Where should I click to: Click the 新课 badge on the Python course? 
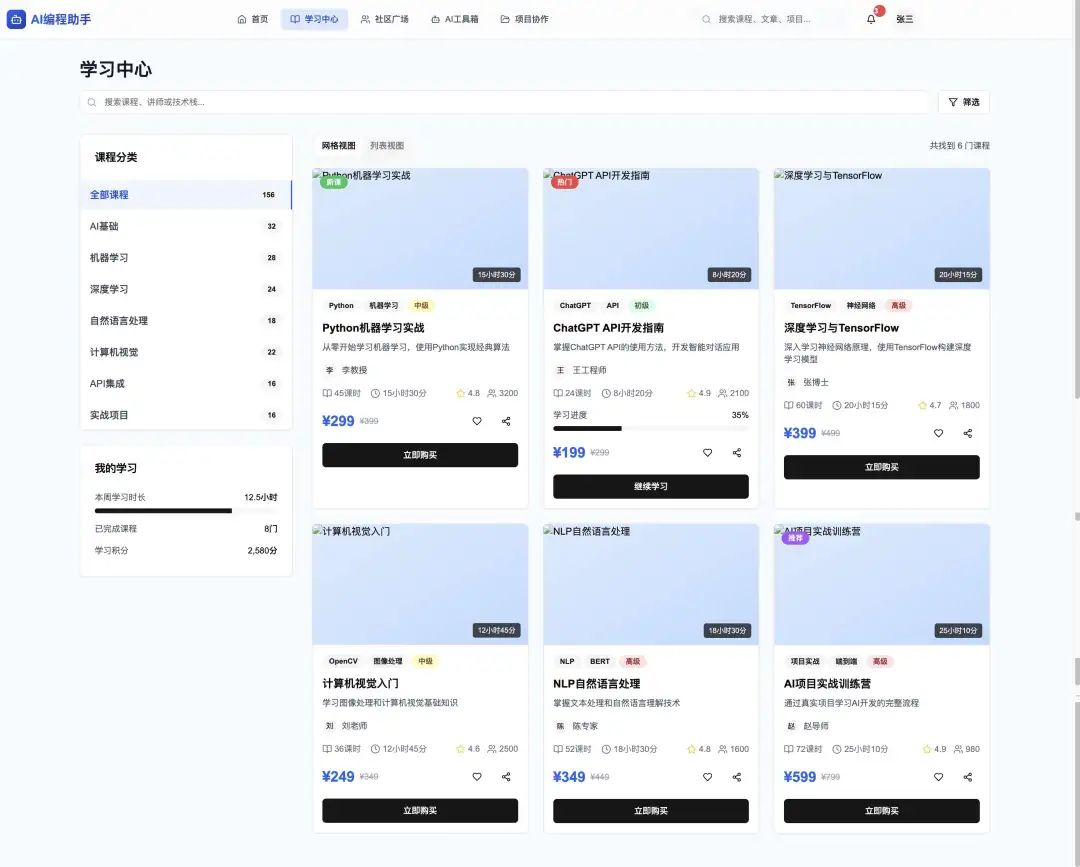pyautogui.click(x=333, y=182)
